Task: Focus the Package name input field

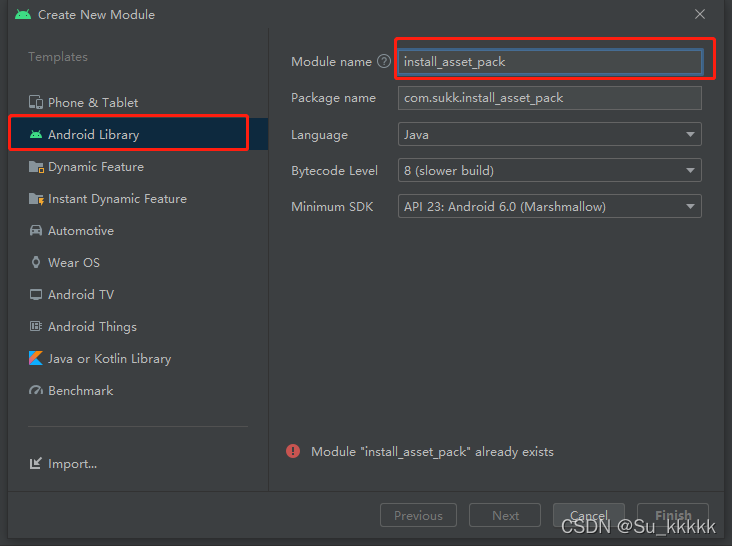Action: pyautogui.click(x=549, y=98)
